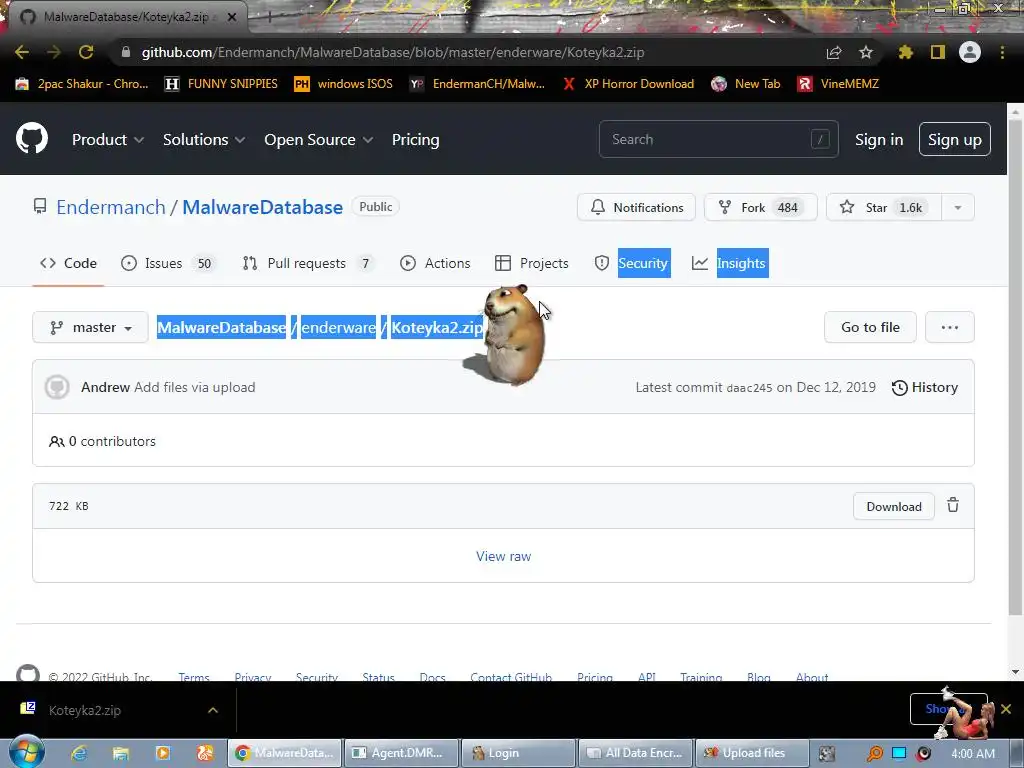Viewport: 1024px width, 768px height.
Task: Open the 2pac Shakur bookmark
Action: pos(82,84)
